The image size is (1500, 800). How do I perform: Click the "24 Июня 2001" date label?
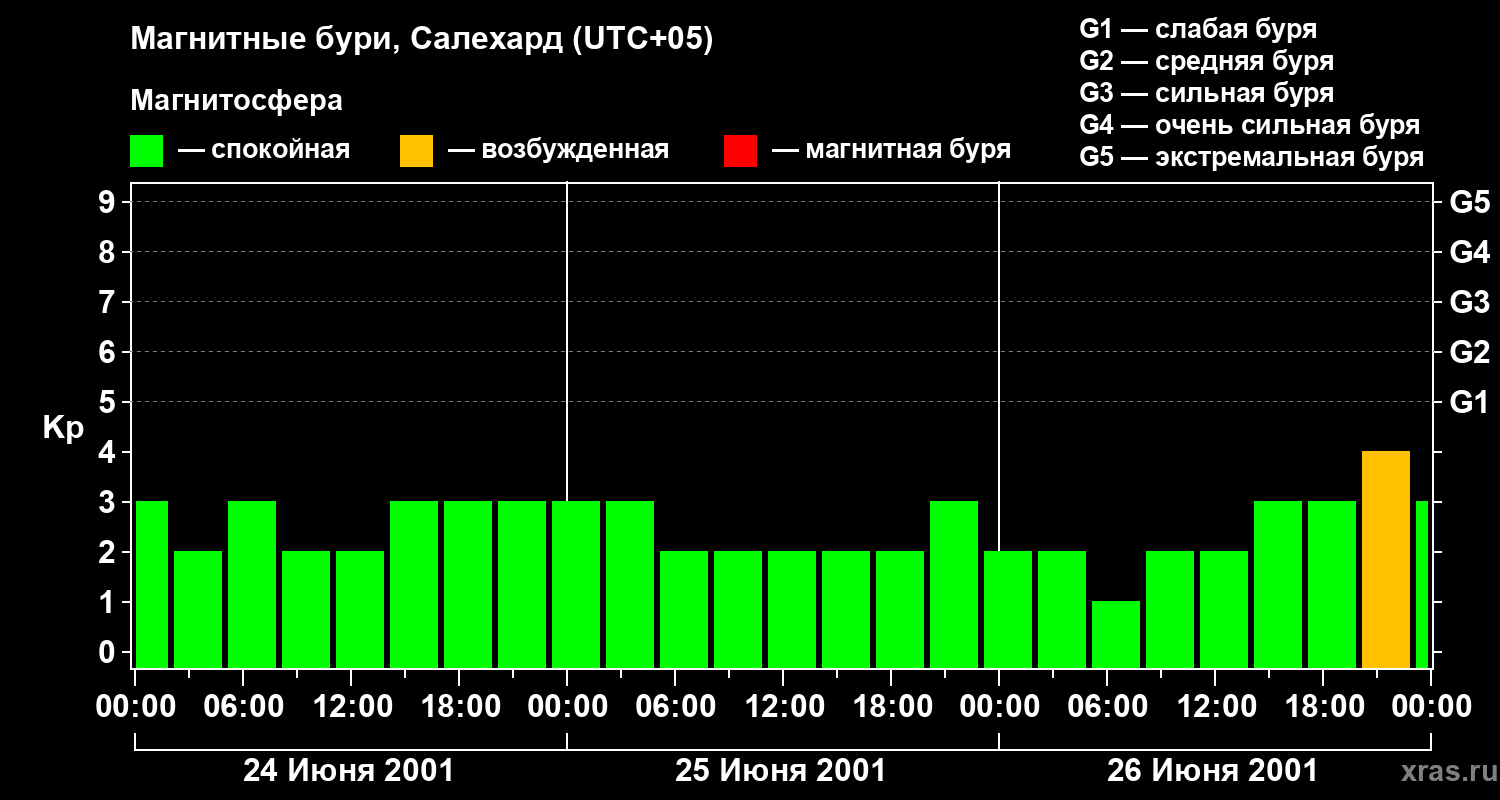349,771
